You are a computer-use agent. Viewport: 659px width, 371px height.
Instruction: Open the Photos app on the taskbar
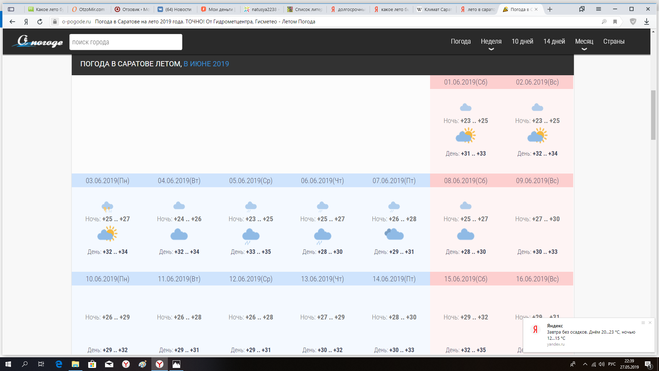coord(177,364)
